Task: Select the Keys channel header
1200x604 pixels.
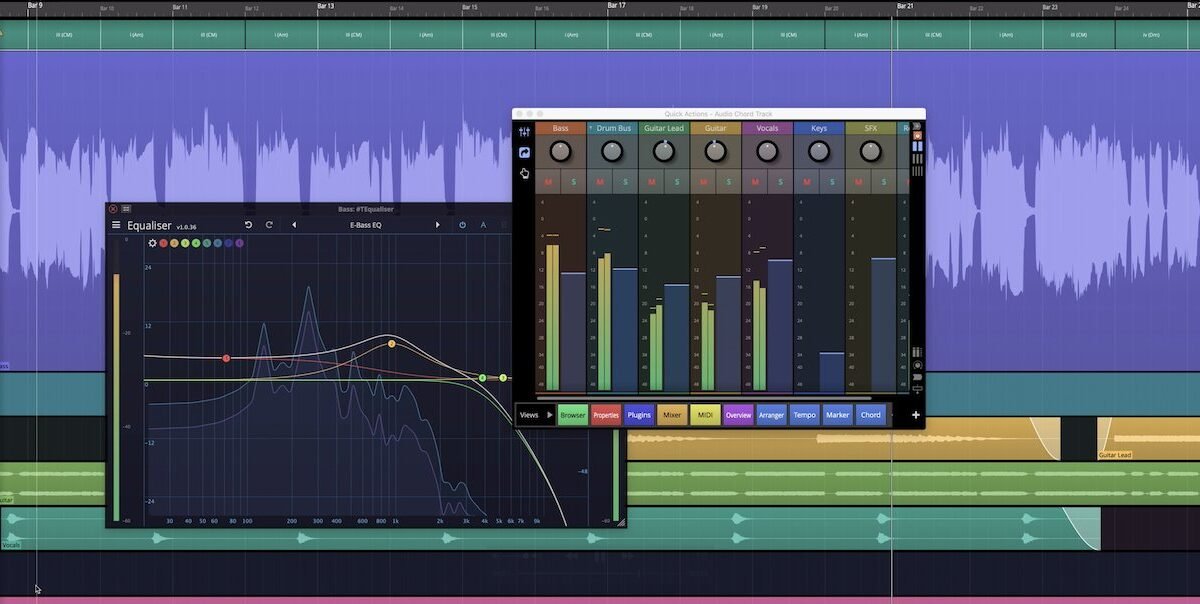Action: click(x=819, y=128)
